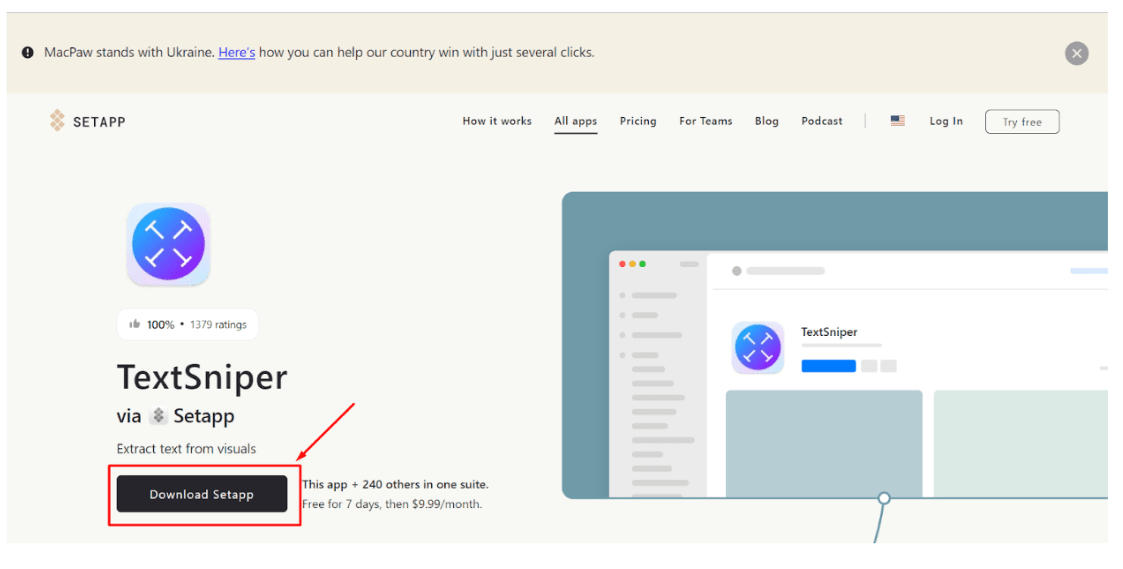Start trial with Try free button
The width and height of the screenshot is (1123, 569).
[1021, 122]
